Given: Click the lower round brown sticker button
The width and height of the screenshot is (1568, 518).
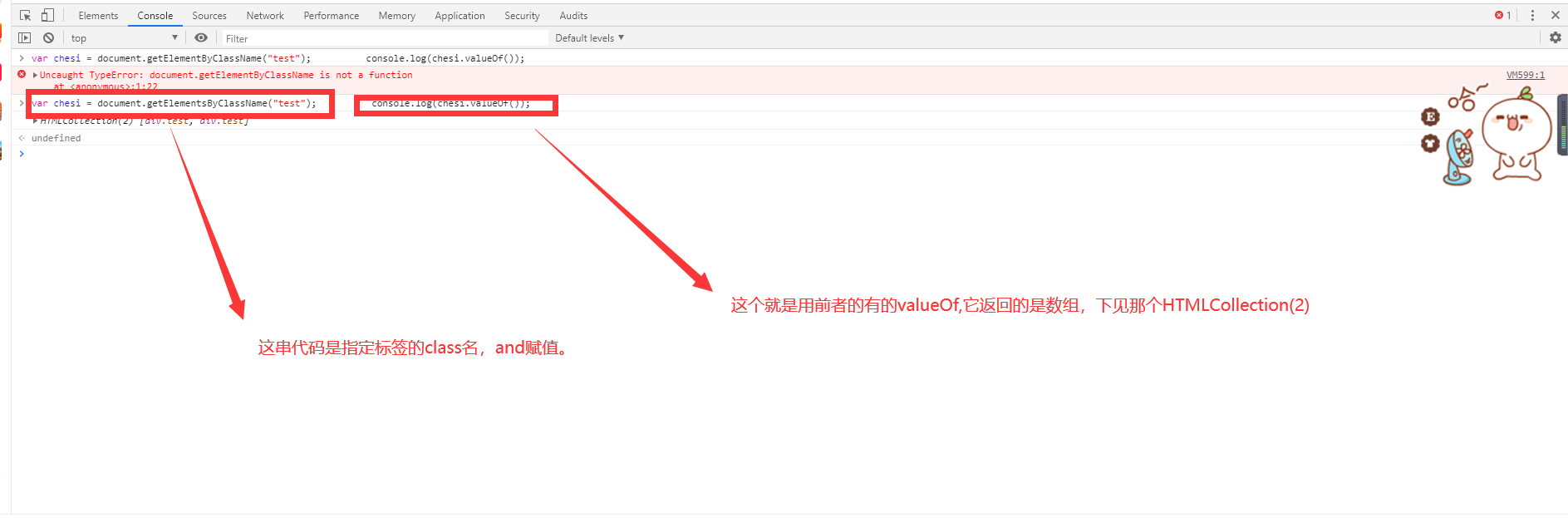Looking at the screenshot, I should coord(1430,144).
